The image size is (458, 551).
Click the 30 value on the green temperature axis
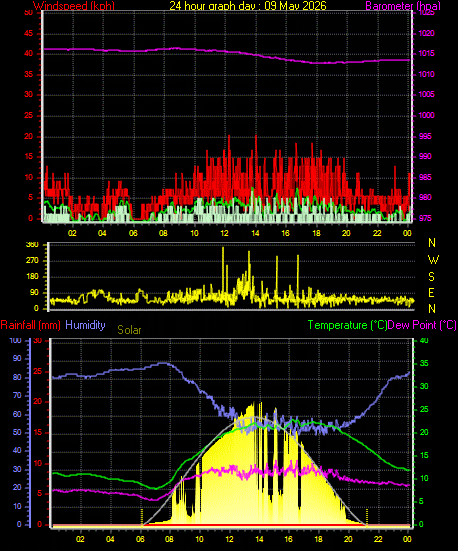point(424,387)
